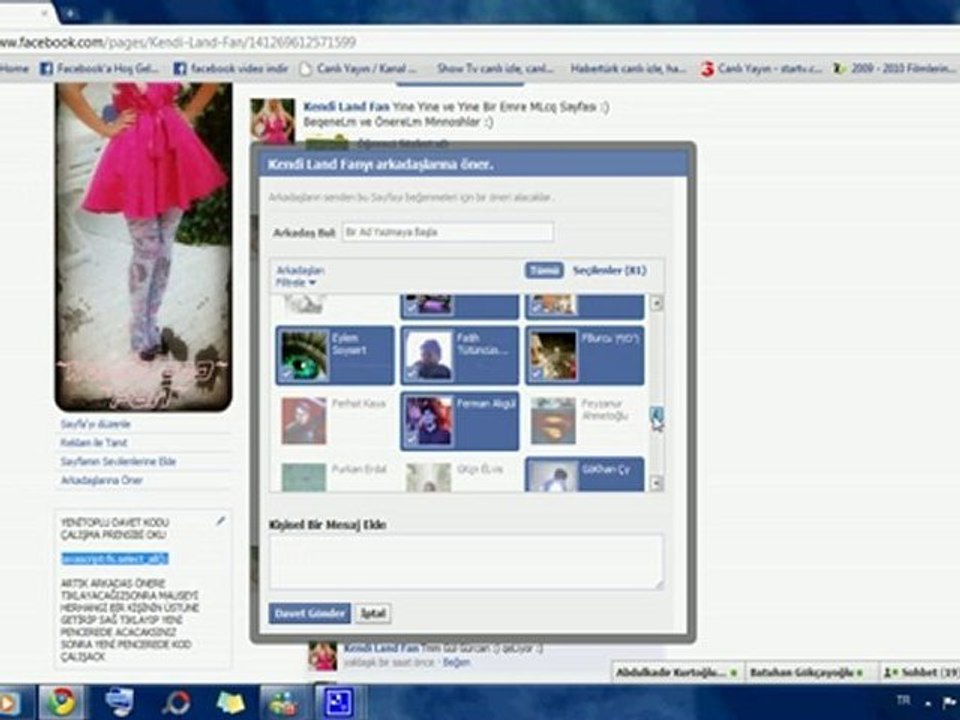Open the Kendi Land Fan page profile picture
Screen dimensions: 960x720
(143, 247)
